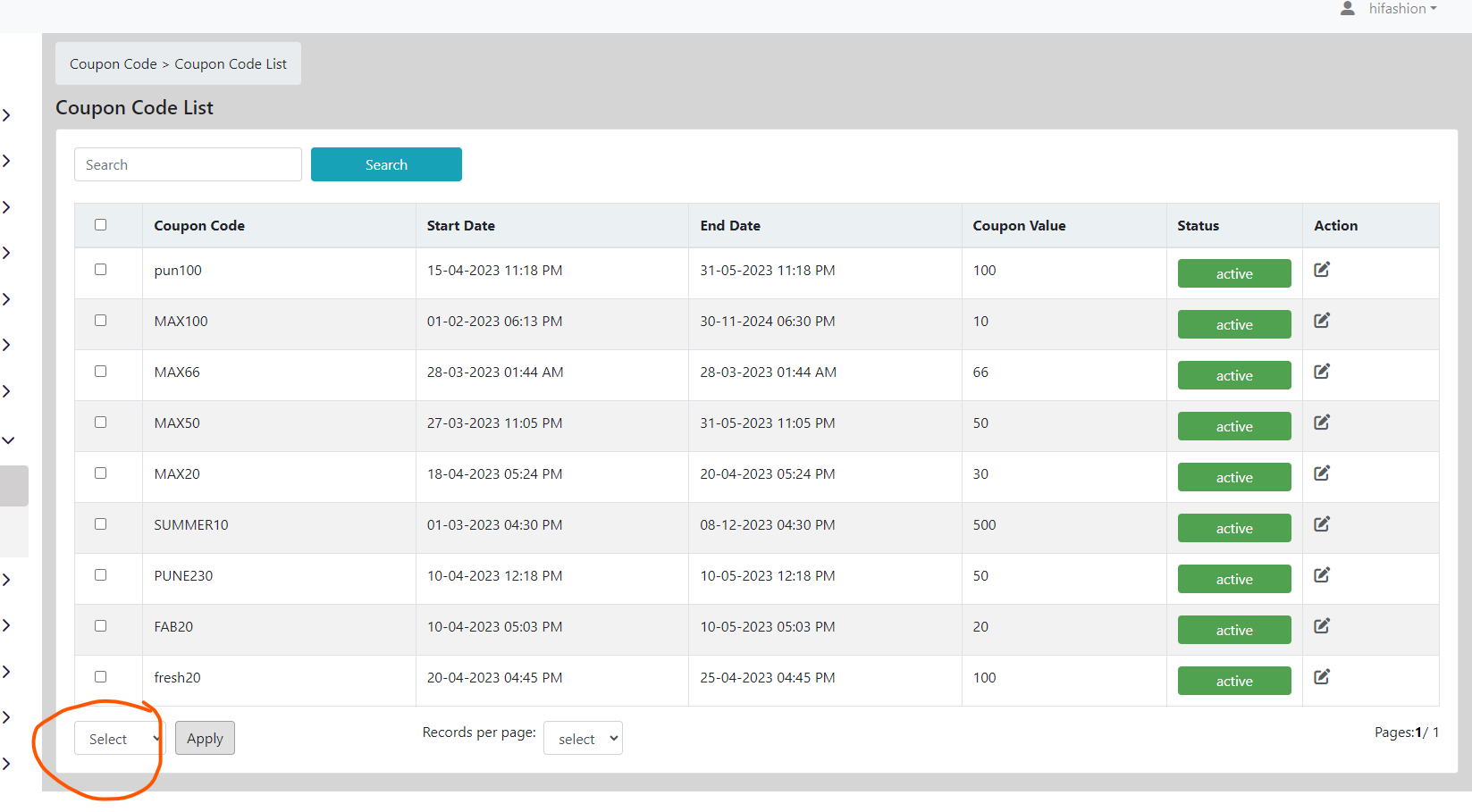Edit the fresh20 coupon via its pencil icon
The height and width of the screenshot is (812, 1472).
[1322, 676]
